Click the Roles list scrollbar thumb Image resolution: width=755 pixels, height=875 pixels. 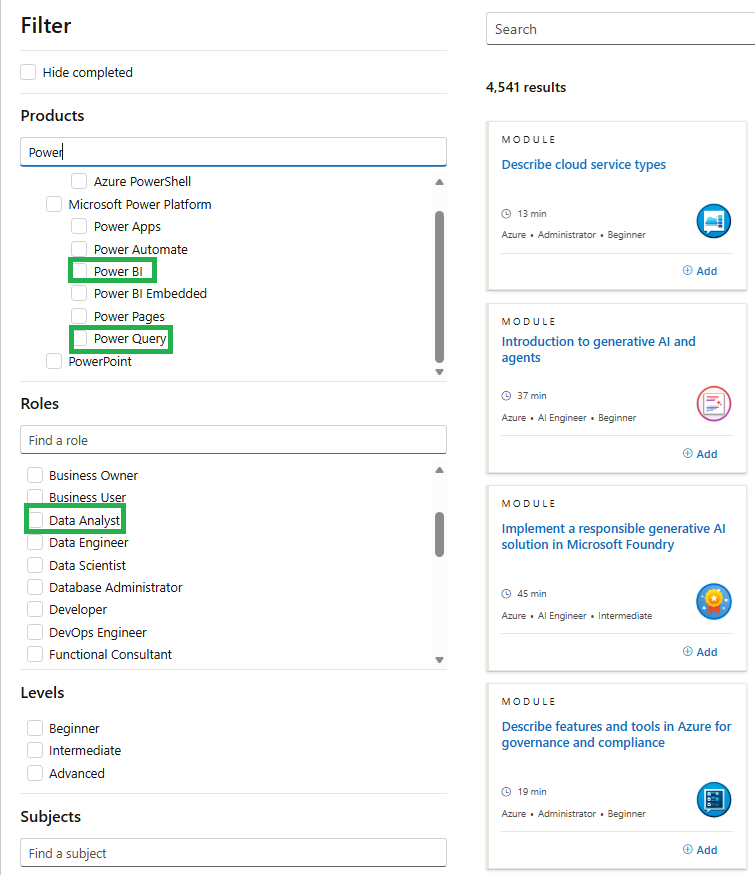click(x=440, y=535)
